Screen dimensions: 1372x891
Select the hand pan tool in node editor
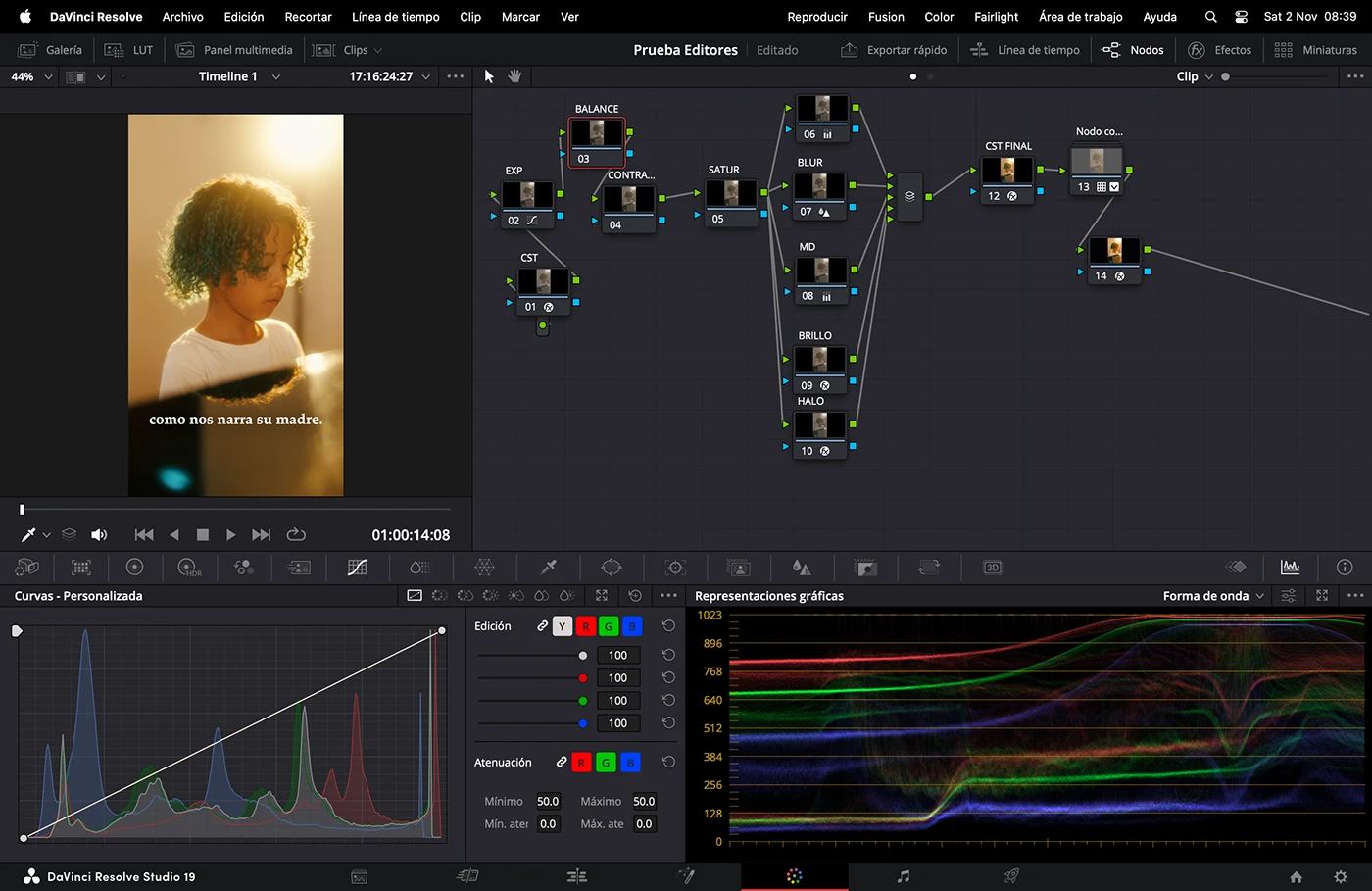click(x=514, y=76)
